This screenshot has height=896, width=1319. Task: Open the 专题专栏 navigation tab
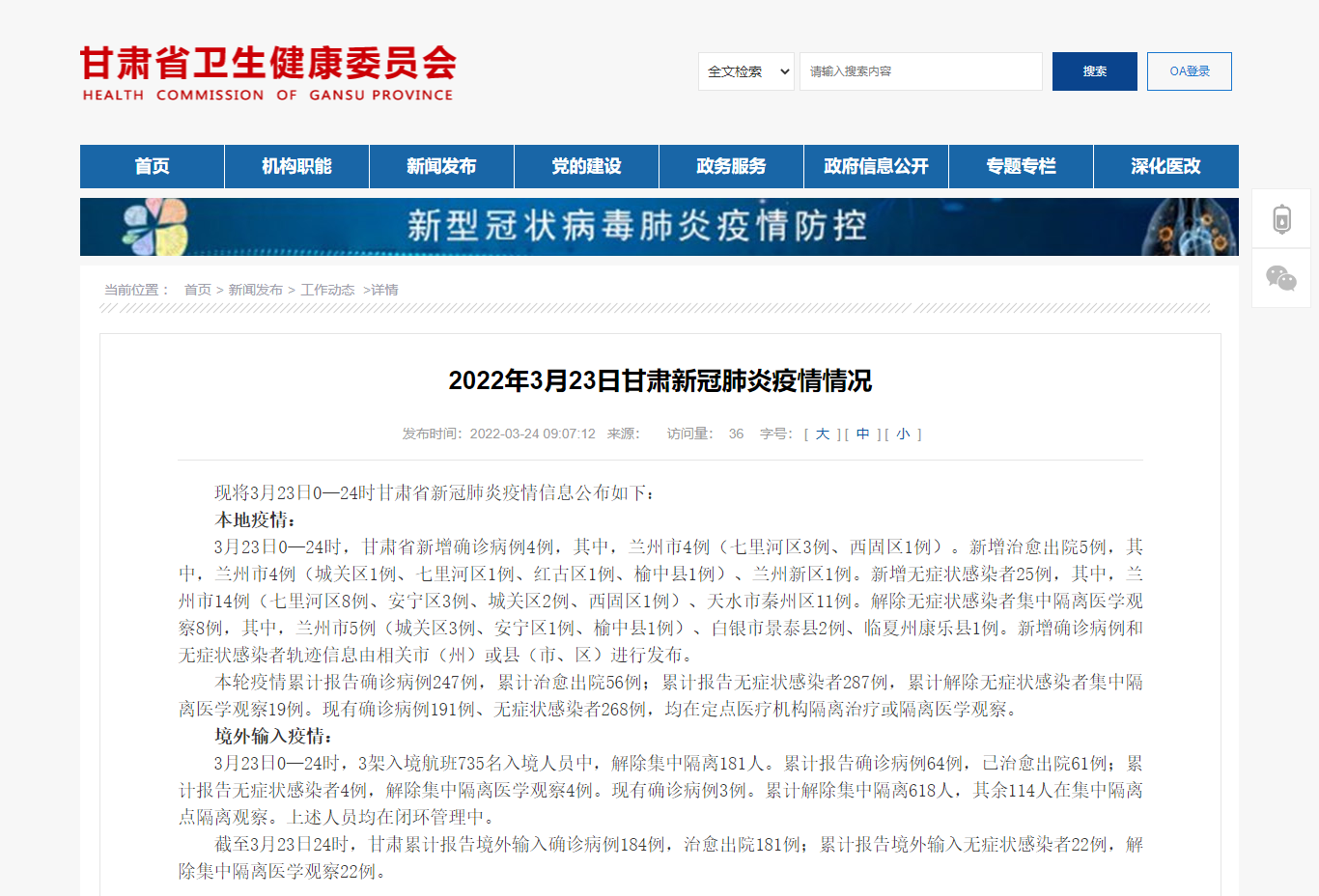[1022, 166]
